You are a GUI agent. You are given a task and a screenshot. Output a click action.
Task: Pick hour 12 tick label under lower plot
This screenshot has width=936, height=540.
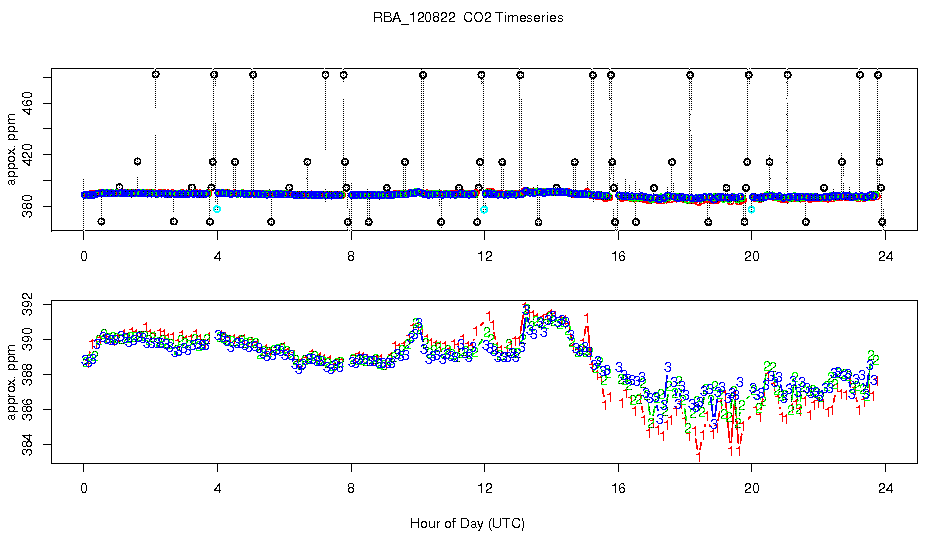485,489
